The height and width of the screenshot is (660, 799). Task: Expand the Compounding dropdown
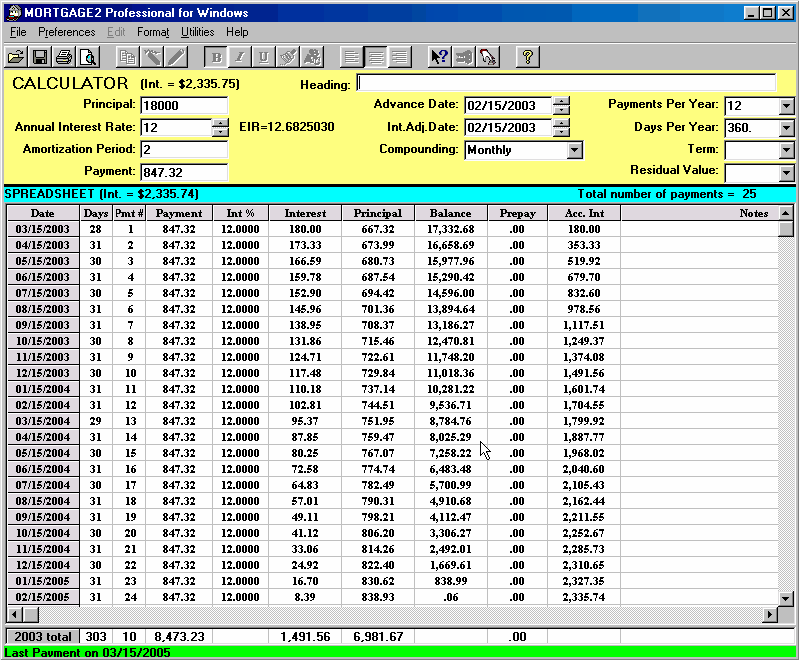click(x=574, y=150)
